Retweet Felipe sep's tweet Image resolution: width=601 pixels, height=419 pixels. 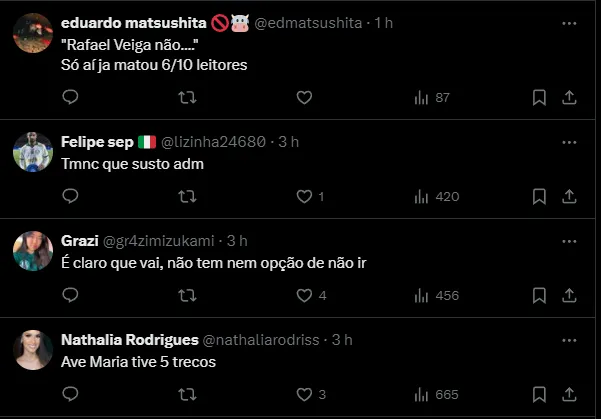pyautogui.click(x=187, y=197)
